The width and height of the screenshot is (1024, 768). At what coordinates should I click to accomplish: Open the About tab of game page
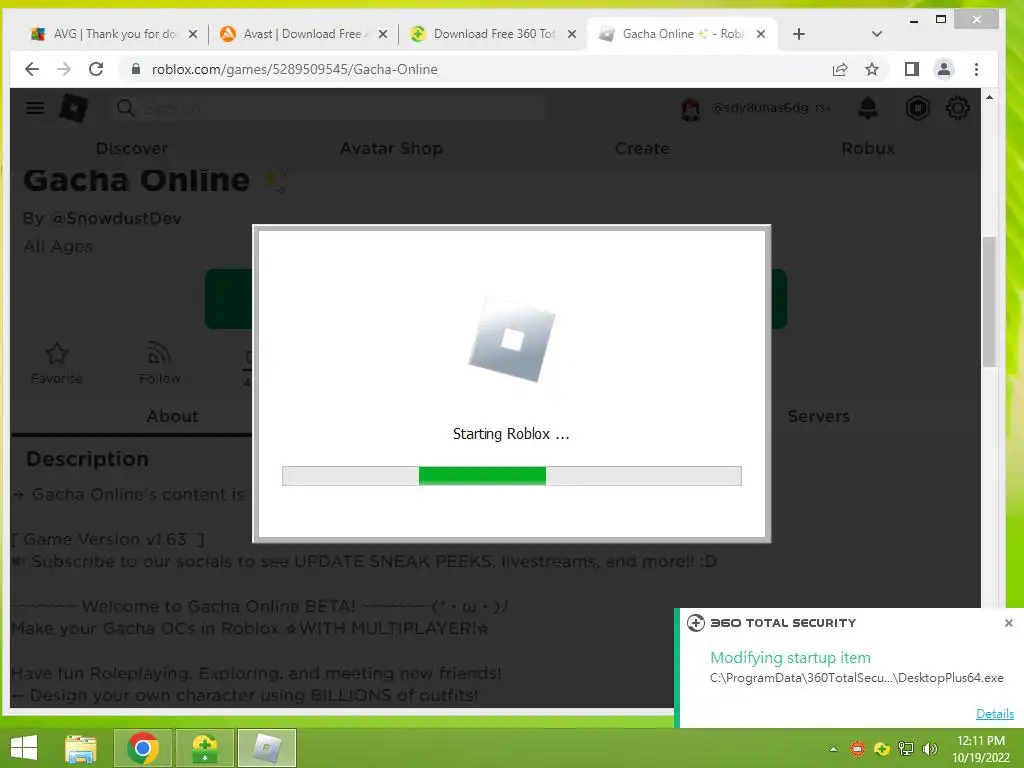click(x=172, y=416)
